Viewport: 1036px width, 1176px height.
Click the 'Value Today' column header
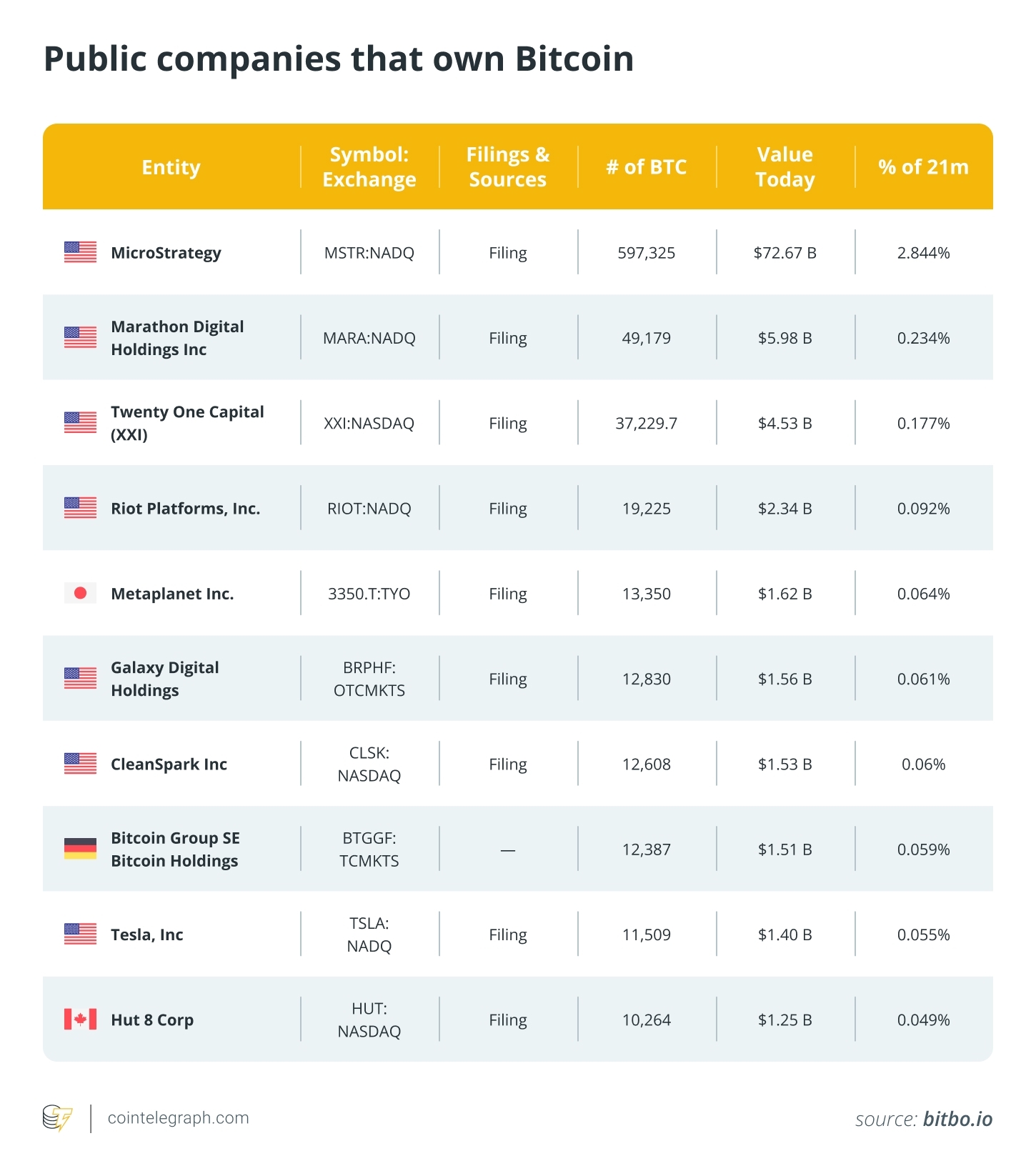coord(785,167)
